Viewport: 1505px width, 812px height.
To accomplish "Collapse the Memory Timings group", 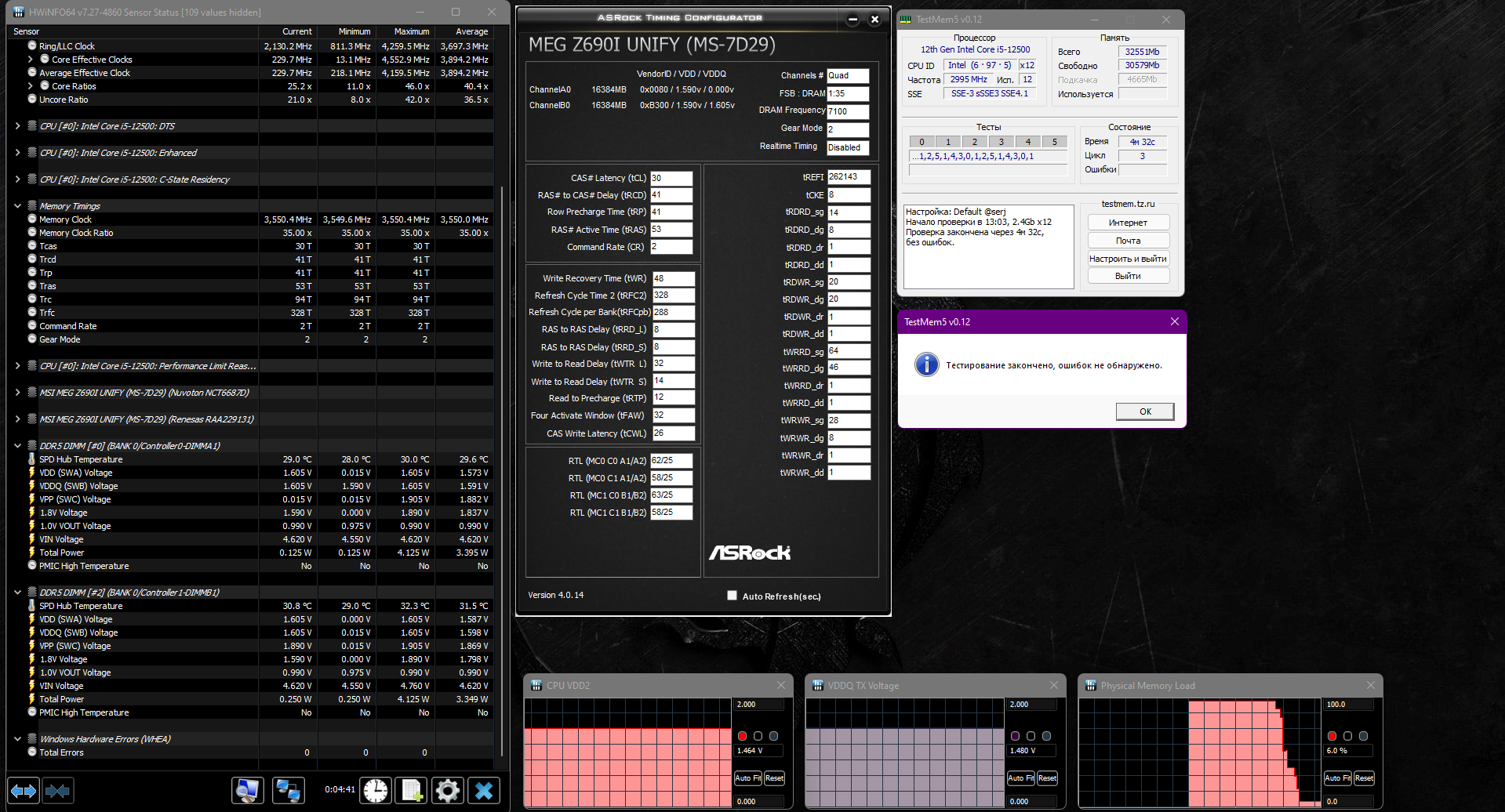I will coord(18,205).
